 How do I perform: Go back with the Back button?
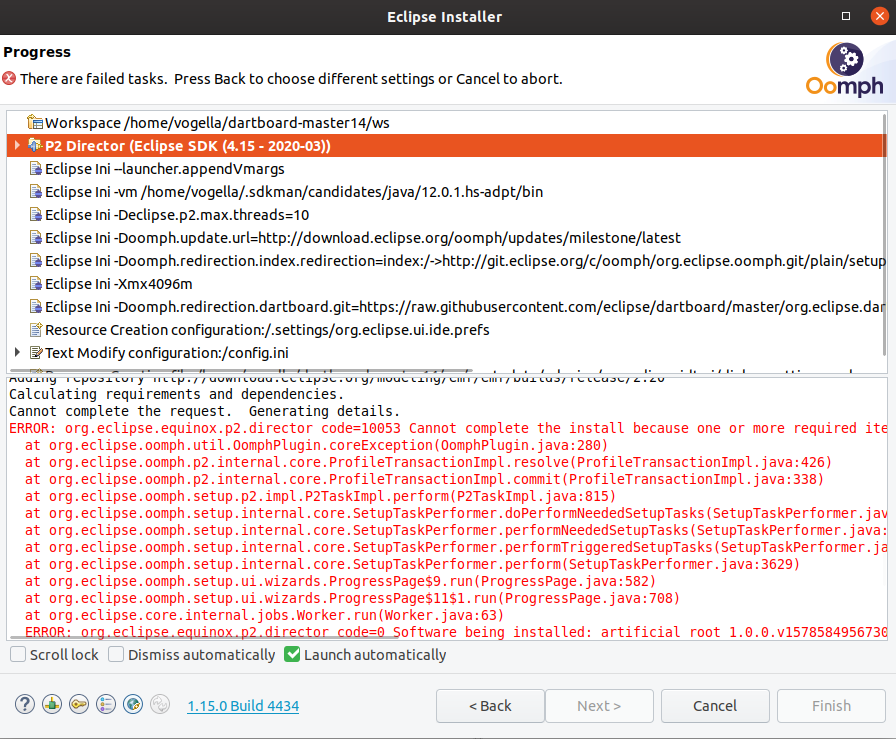[x=490, y=706]
